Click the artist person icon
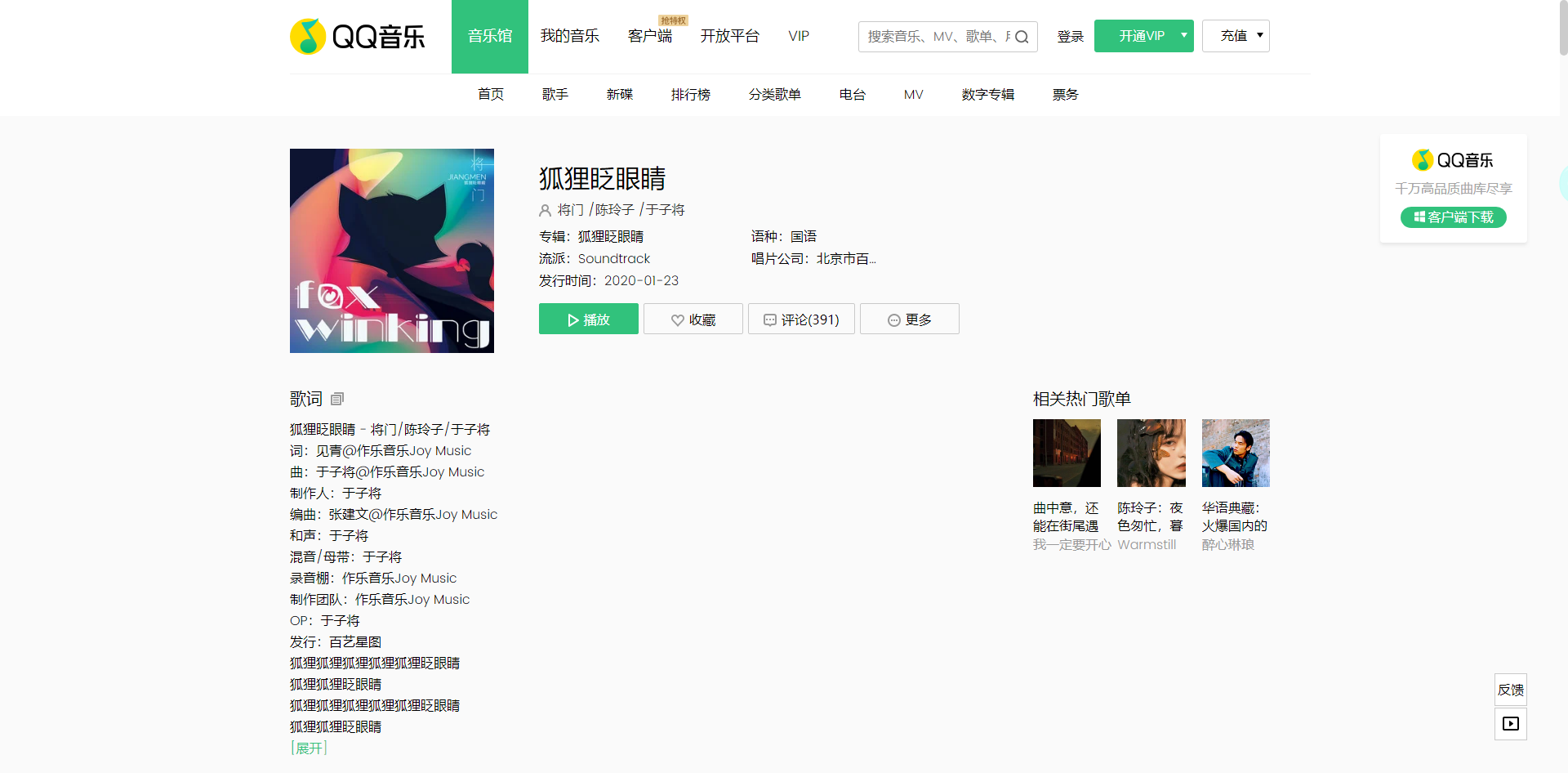The width and height of the screenshot is (1568, 773). pos(545,210)
